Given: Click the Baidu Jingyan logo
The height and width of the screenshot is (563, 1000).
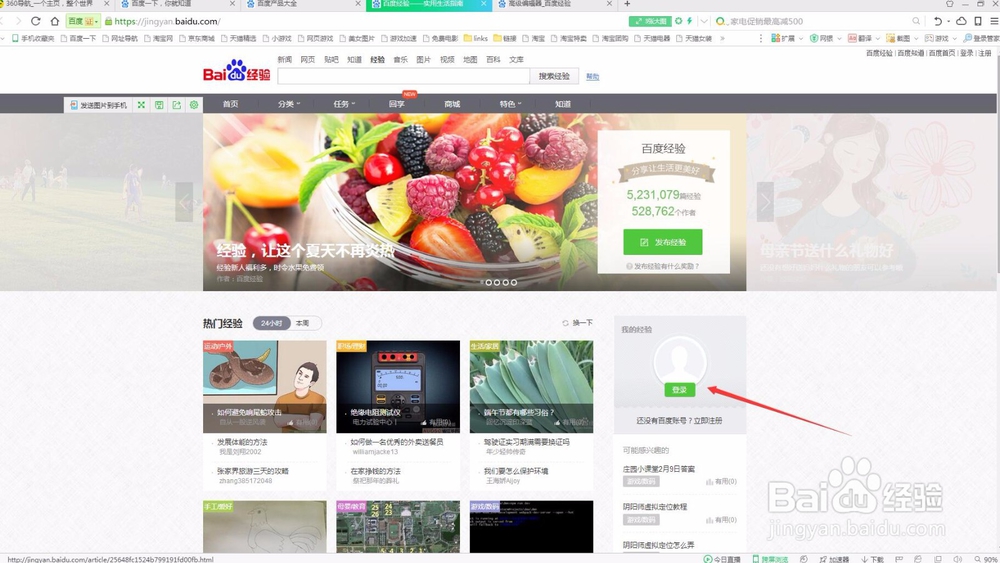Looking at the screenshot, I should click(237, 71).
